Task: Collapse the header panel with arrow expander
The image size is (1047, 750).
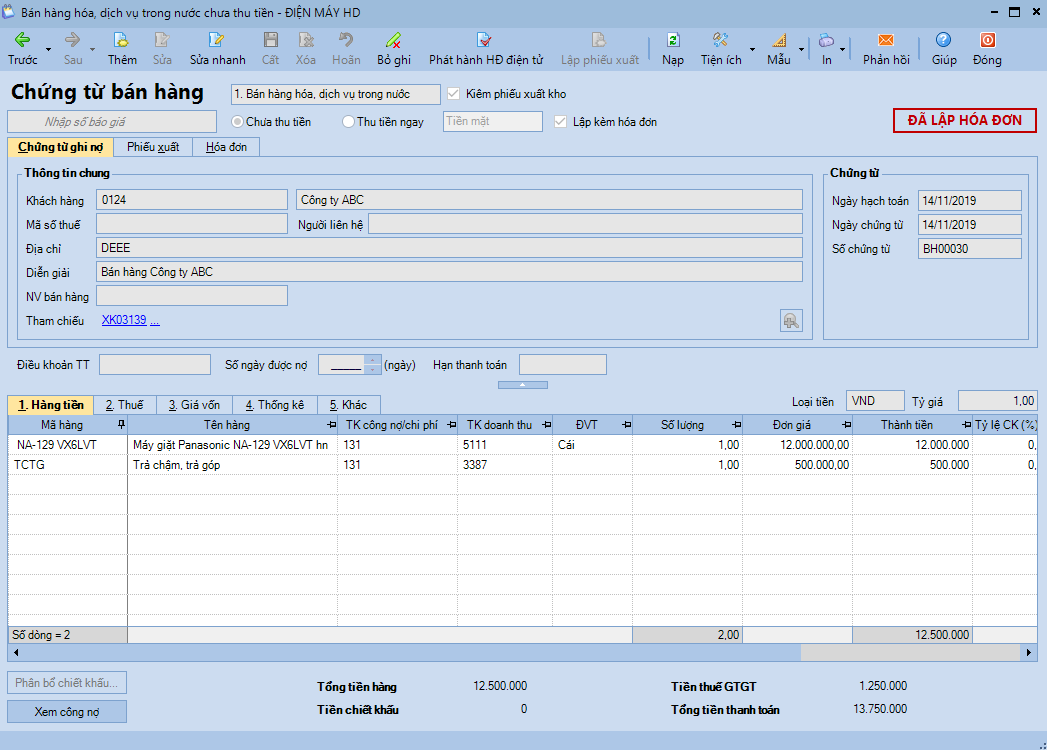Action: click(x=523, y=385)
